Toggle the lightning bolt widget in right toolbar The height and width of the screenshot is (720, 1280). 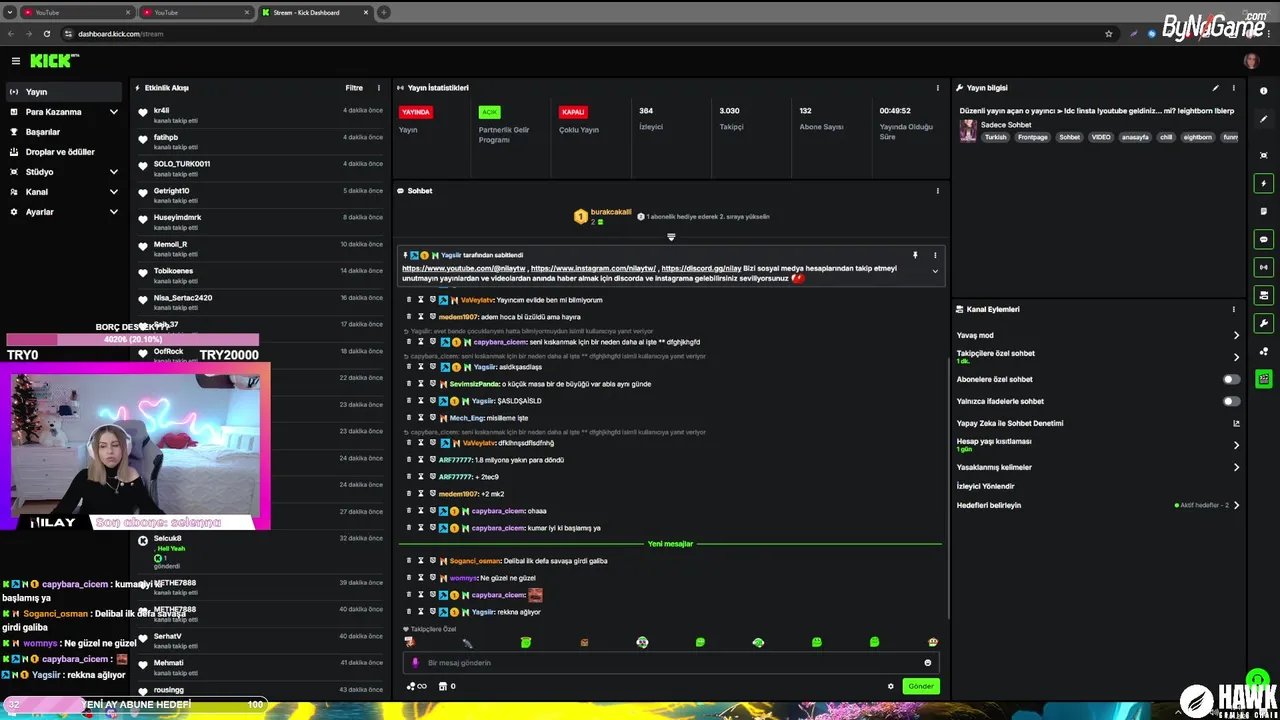click(1264, 183)
